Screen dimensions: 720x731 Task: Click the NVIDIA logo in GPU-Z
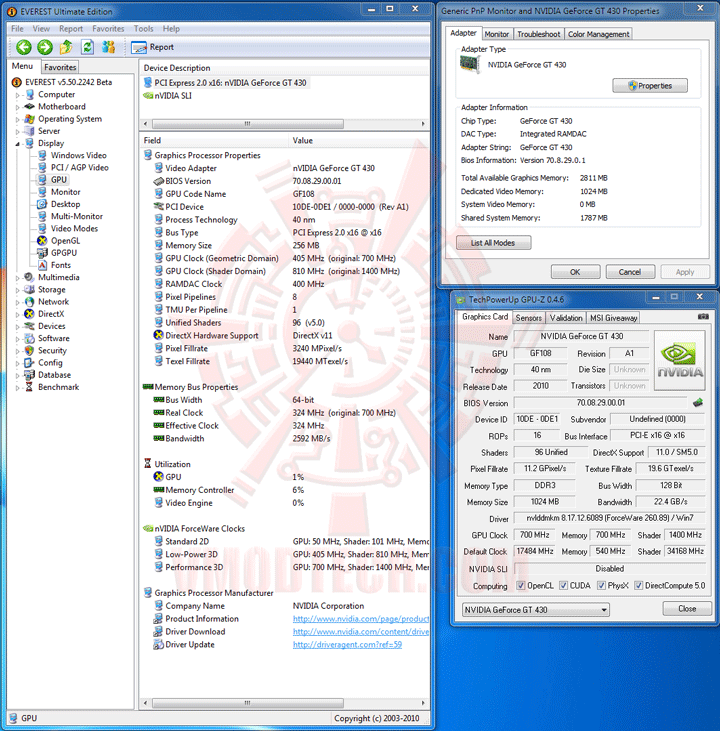click(680, 360)
